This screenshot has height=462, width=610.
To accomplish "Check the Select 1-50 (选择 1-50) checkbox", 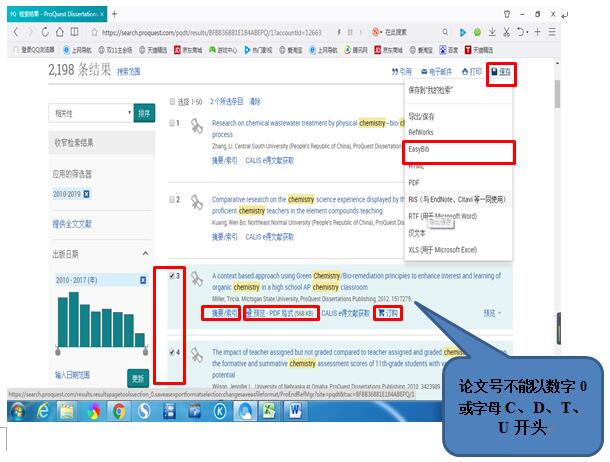I will (172, 102).
